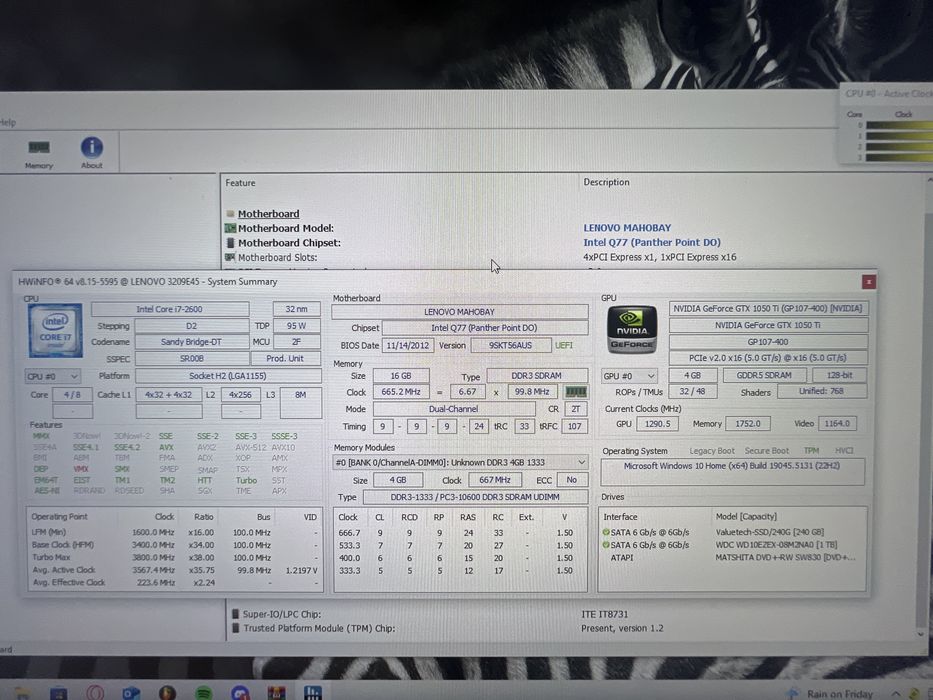The height and width of the screenshot is (700, 933).
Task: Click the UEFI indicator
Action: click(564, 345)
